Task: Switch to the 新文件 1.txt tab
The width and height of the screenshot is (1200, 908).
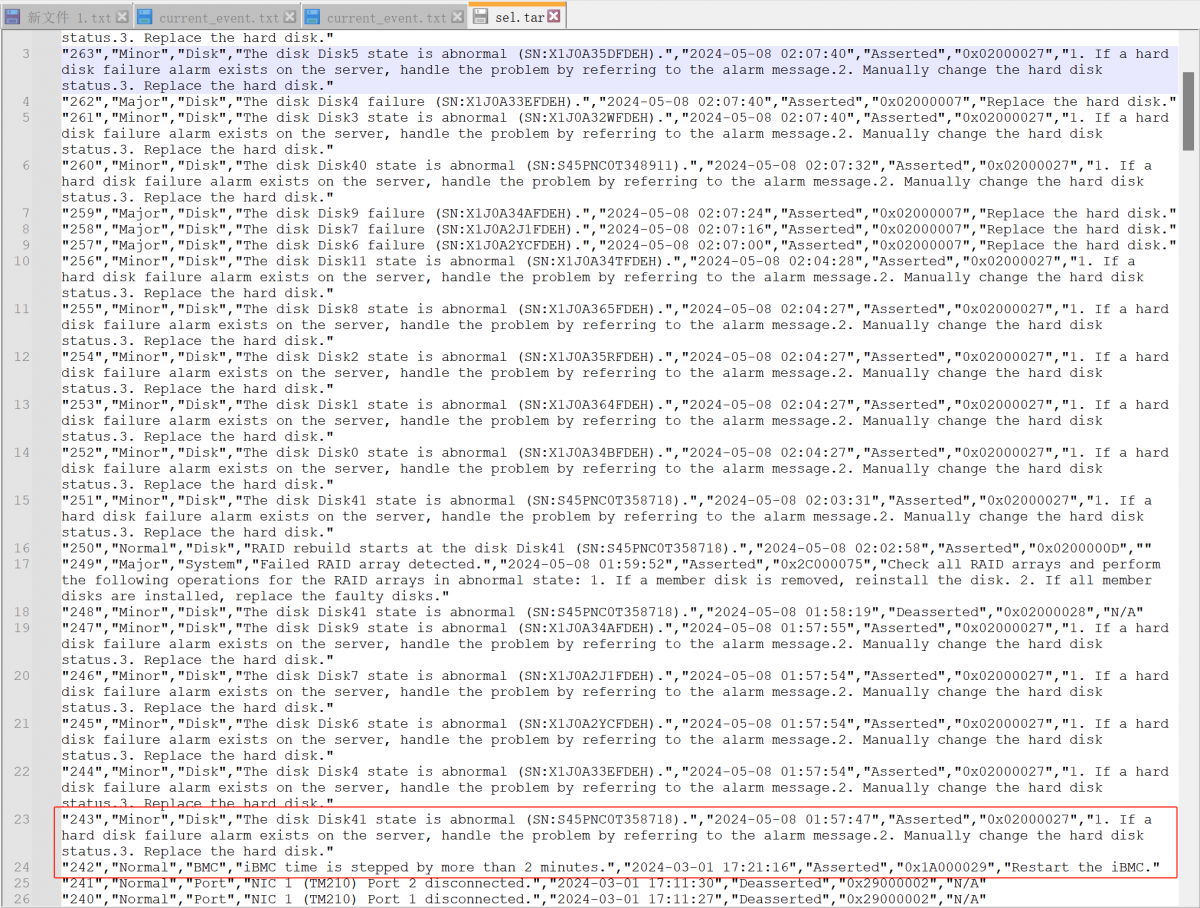Action: coord(69,17)
